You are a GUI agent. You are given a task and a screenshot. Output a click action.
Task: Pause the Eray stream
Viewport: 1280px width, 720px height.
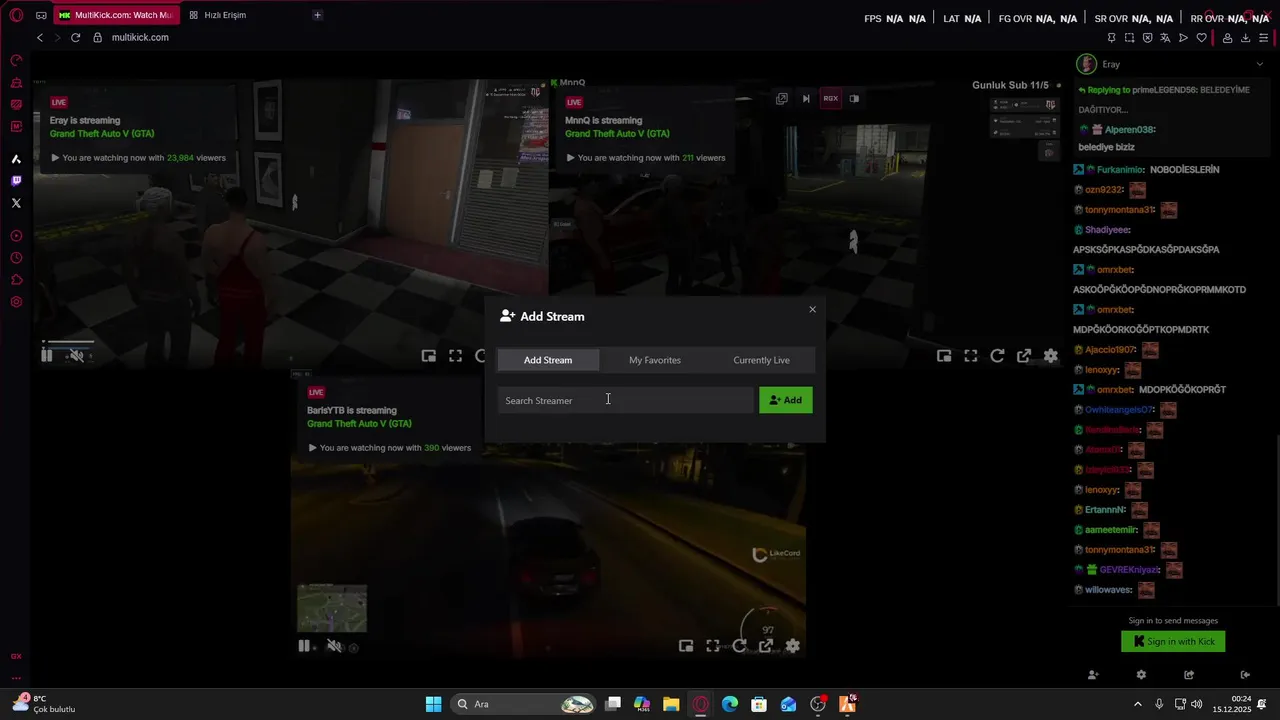[x=47, y=355]
